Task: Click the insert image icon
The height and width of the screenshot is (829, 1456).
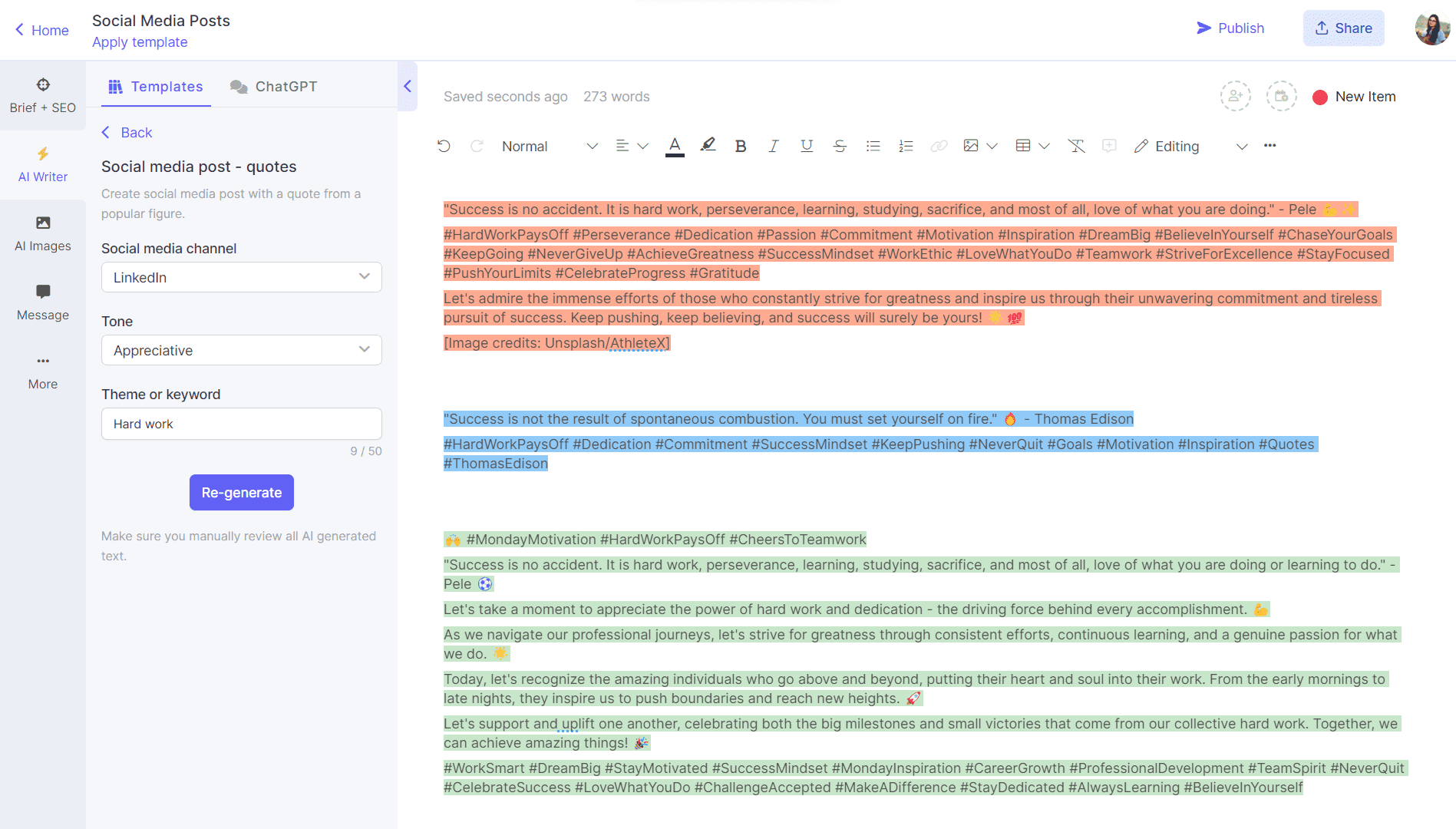Action: (971, 146)
